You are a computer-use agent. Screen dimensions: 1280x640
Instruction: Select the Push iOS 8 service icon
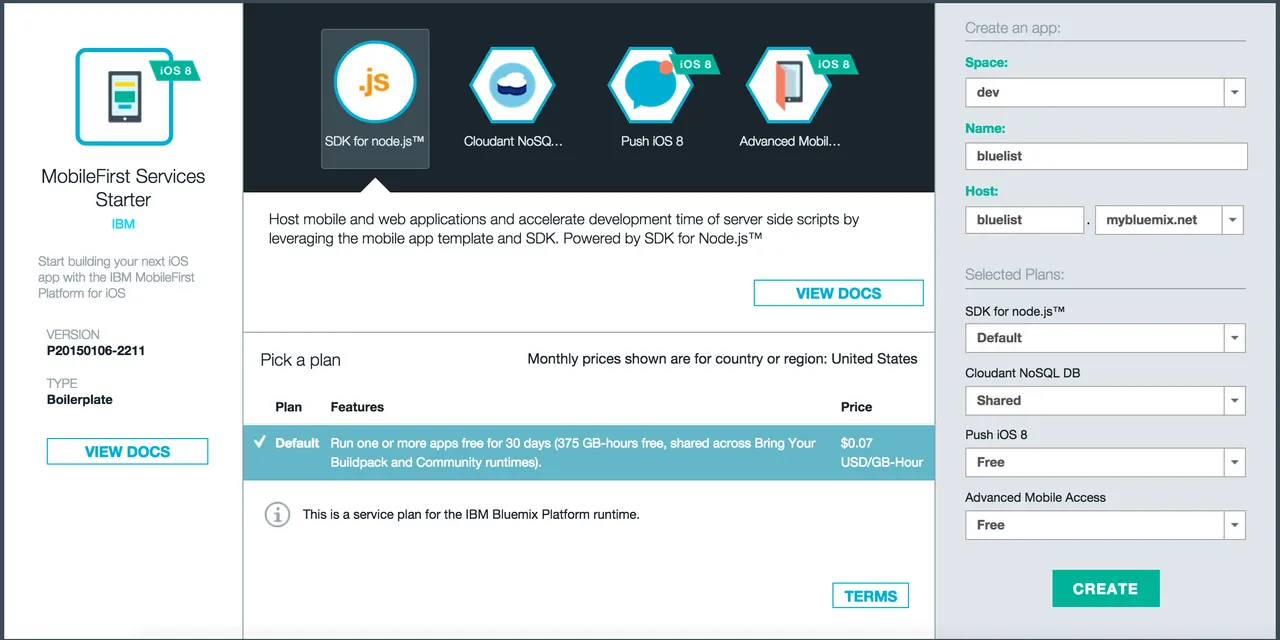point(652,85)
